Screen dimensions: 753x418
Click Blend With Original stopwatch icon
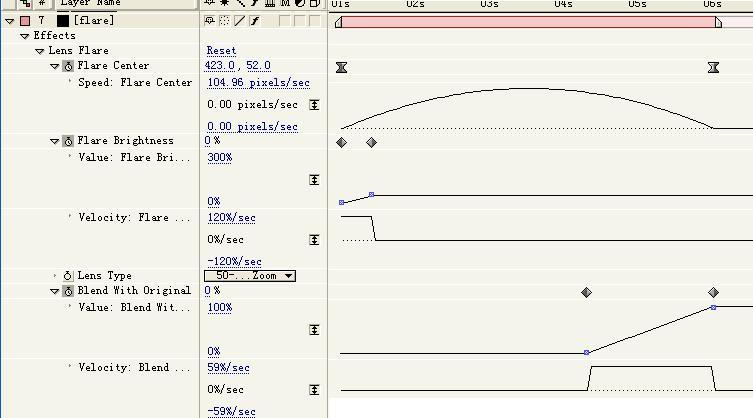(68, 291)
